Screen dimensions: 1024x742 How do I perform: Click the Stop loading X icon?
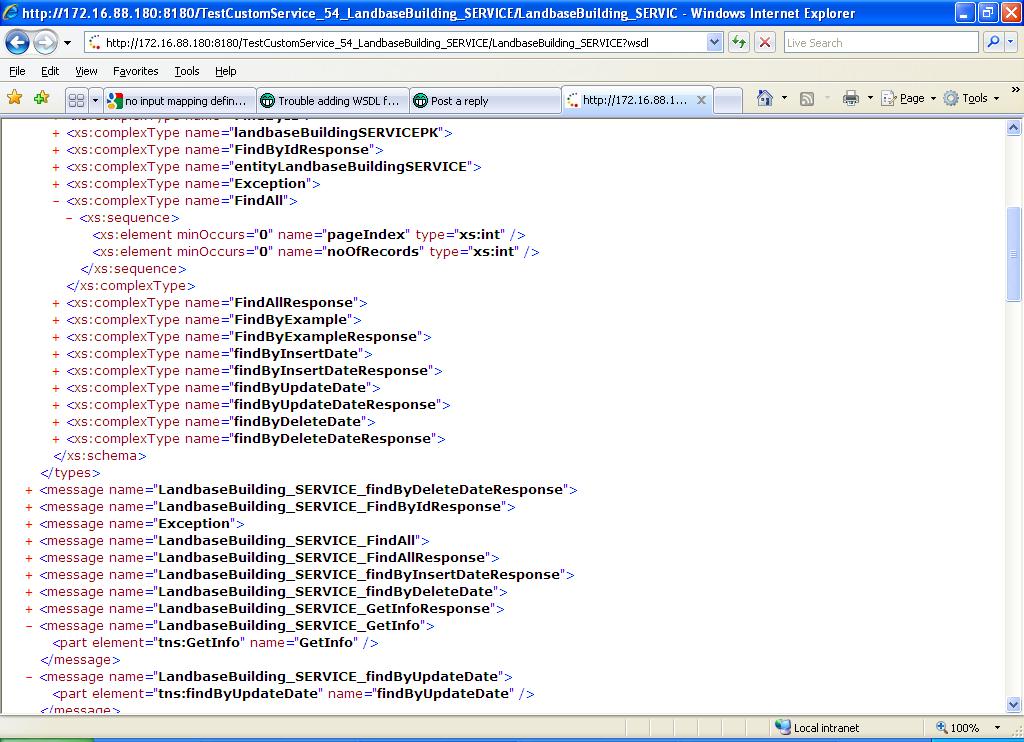coord(765,43)
